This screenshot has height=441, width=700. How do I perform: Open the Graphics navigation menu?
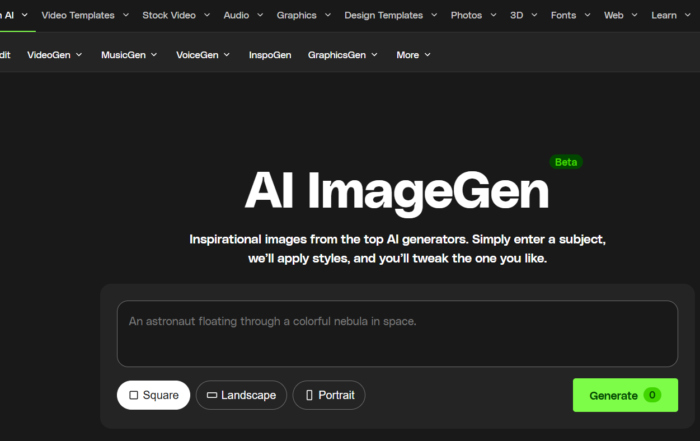tap(303, 15)
